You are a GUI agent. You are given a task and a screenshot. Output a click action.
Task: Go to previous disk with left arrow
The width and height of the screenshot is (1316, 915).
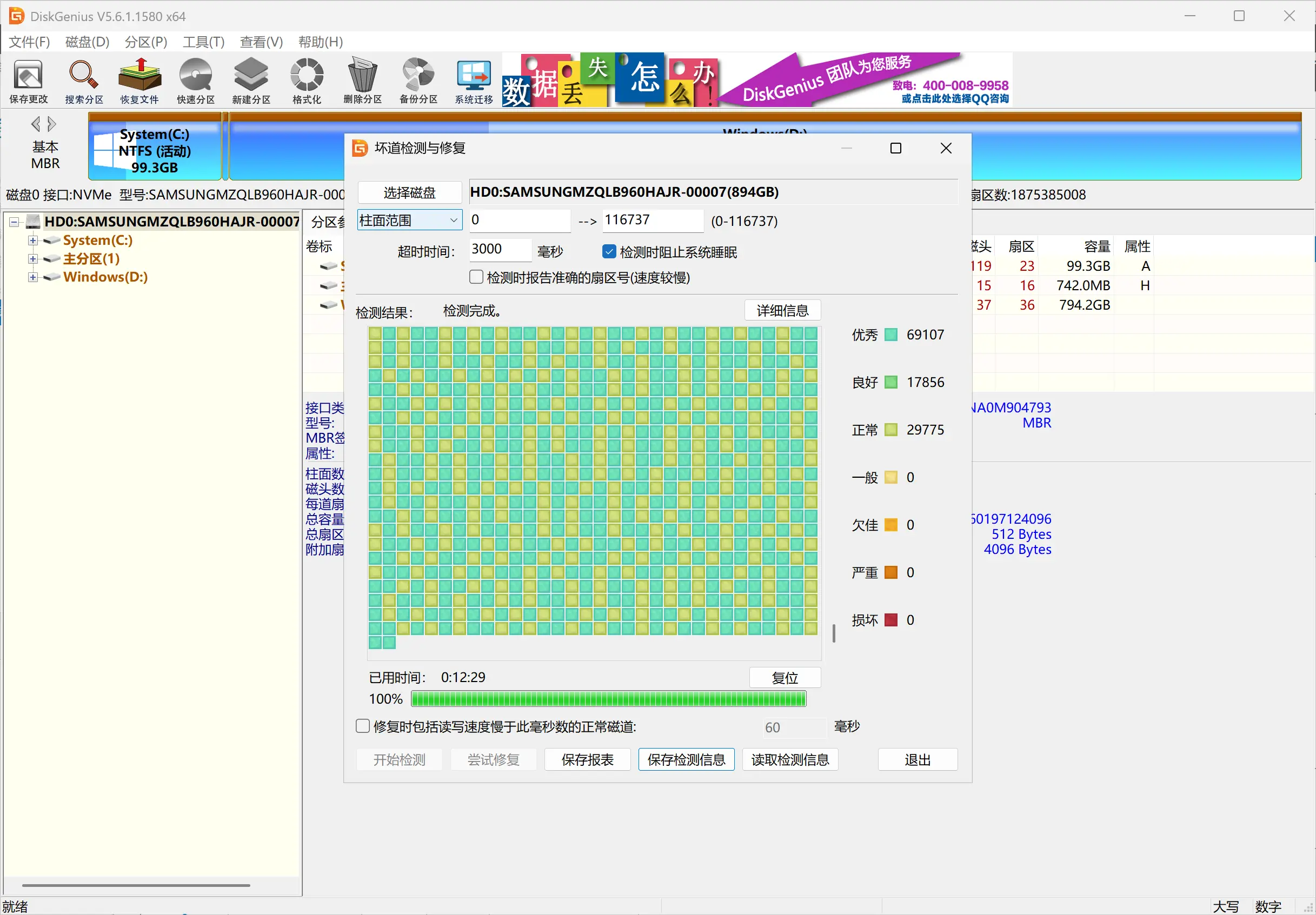point(36,124)
